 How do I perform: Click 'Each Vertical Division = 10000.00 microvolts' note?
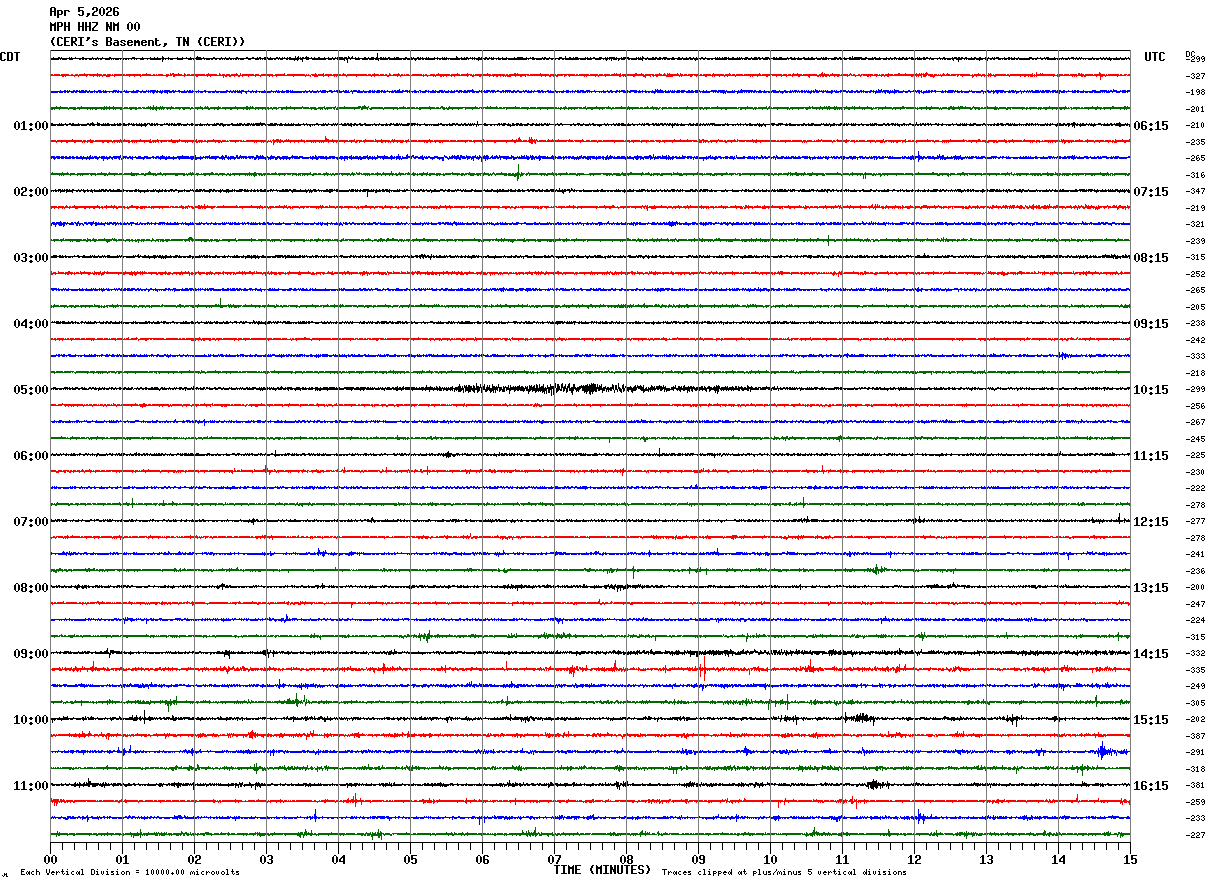[x=130, y=873]
